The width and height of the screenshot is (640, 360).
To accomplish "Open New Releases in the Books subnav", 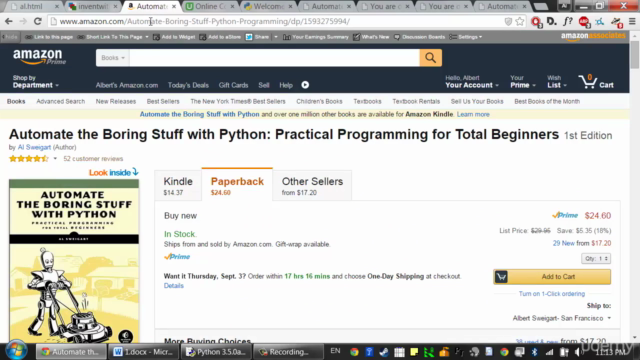I will click(116, 101).
